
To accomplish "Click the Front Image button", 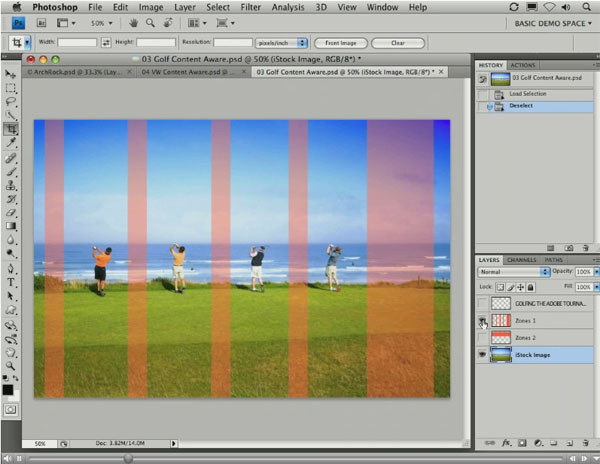I will click(x=340, y=43).
